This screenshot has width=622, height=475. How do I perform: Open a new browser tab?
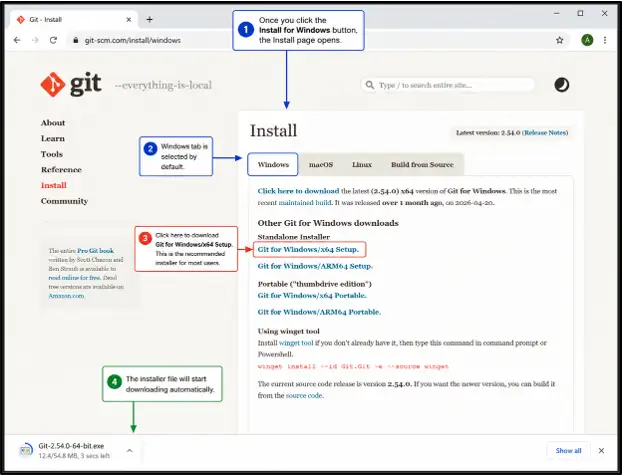click(150, 19)
